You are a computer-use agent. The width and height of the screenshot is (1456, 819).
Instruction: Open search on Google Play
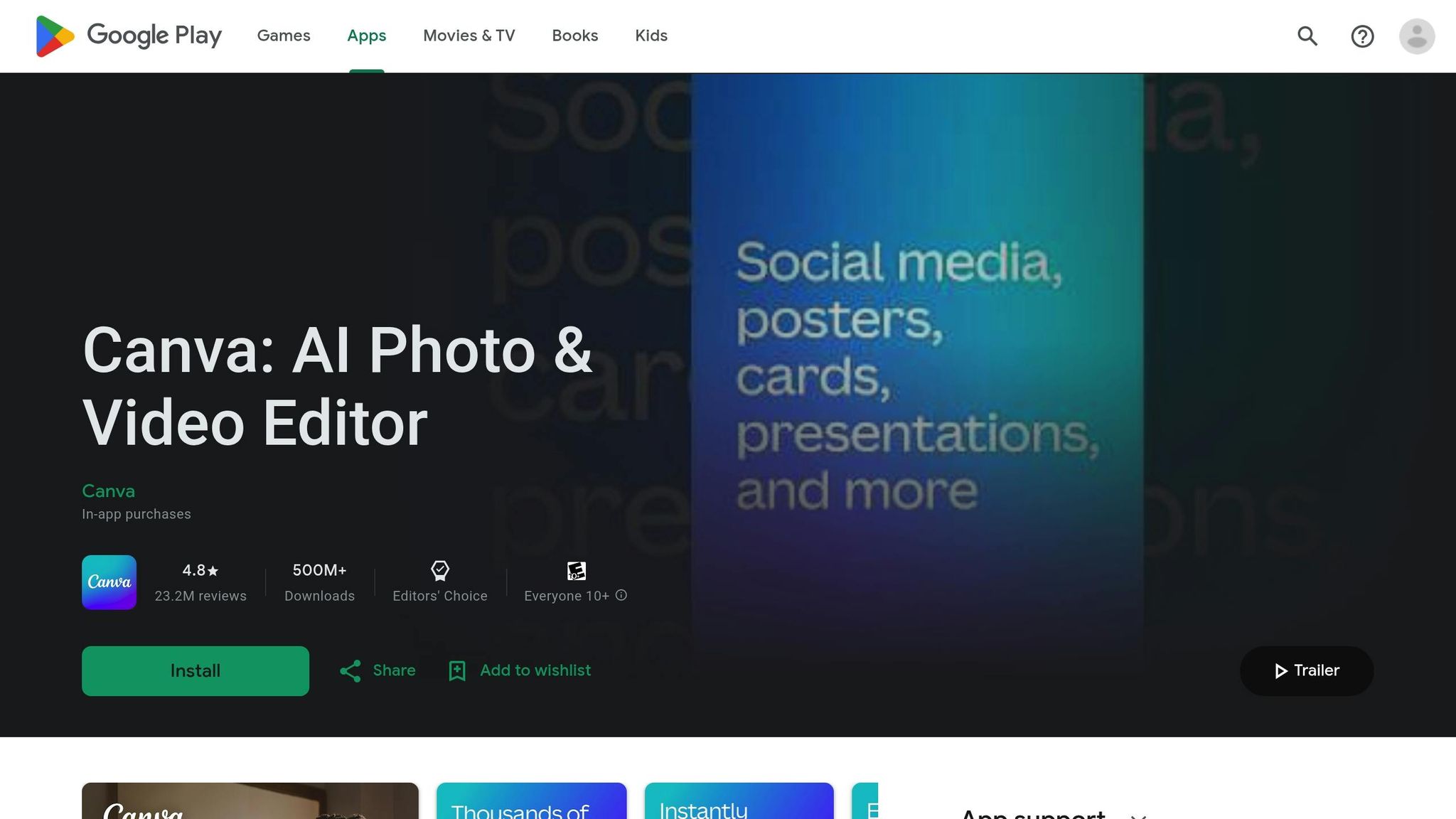tap(1307, 36)
